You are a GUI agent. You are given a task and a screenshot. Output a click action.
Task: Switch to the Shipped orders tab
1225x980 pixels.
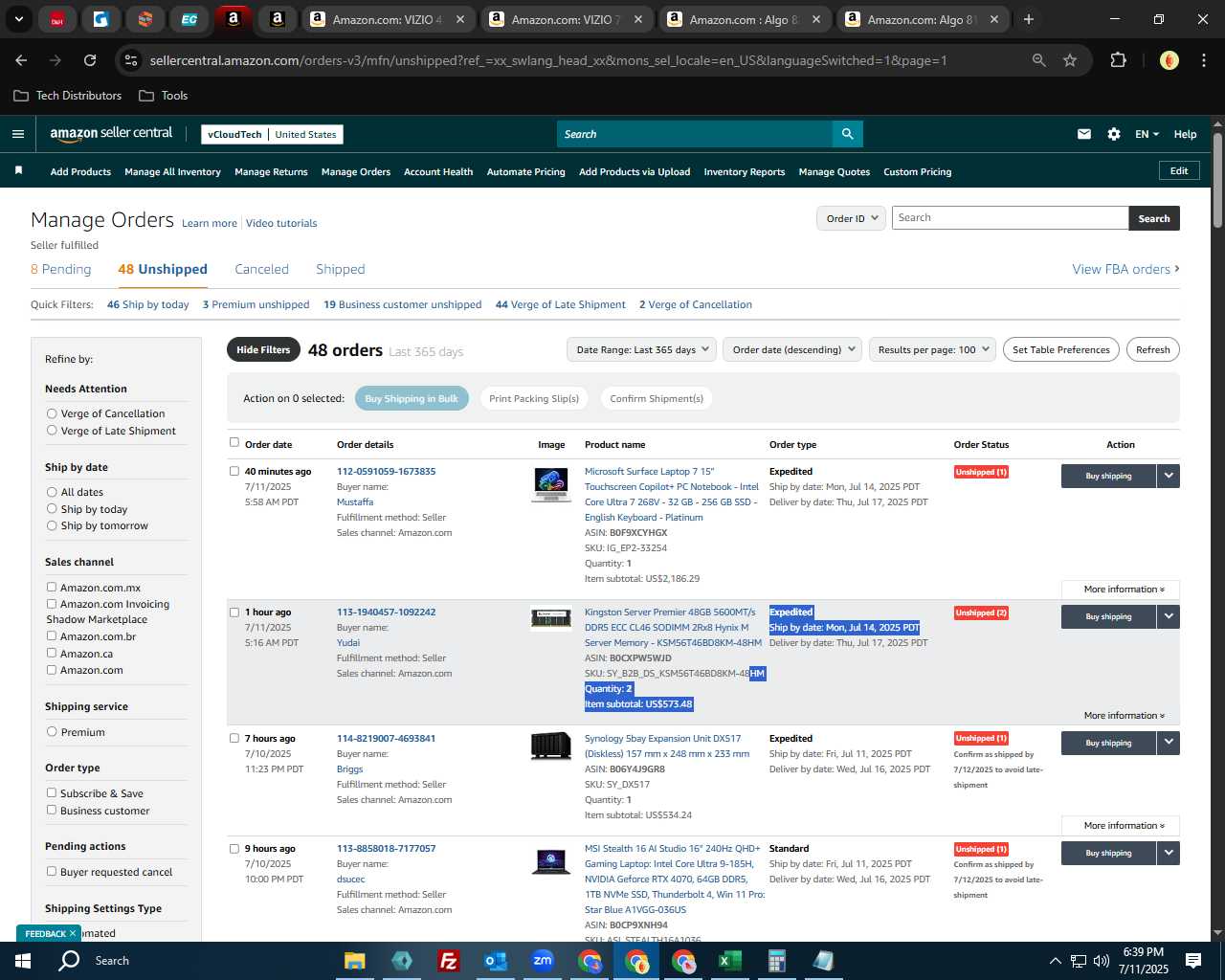coord(341,270)
